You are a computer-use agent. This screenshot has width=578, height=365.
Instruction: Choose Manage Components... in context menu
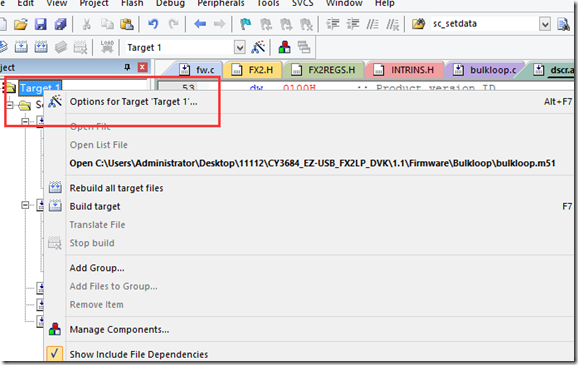click(310, 329)
